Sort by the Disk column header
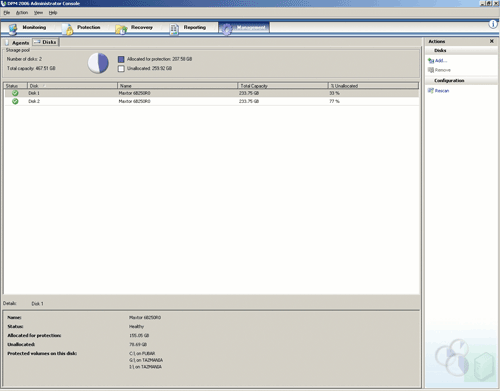 click(72, 86)
